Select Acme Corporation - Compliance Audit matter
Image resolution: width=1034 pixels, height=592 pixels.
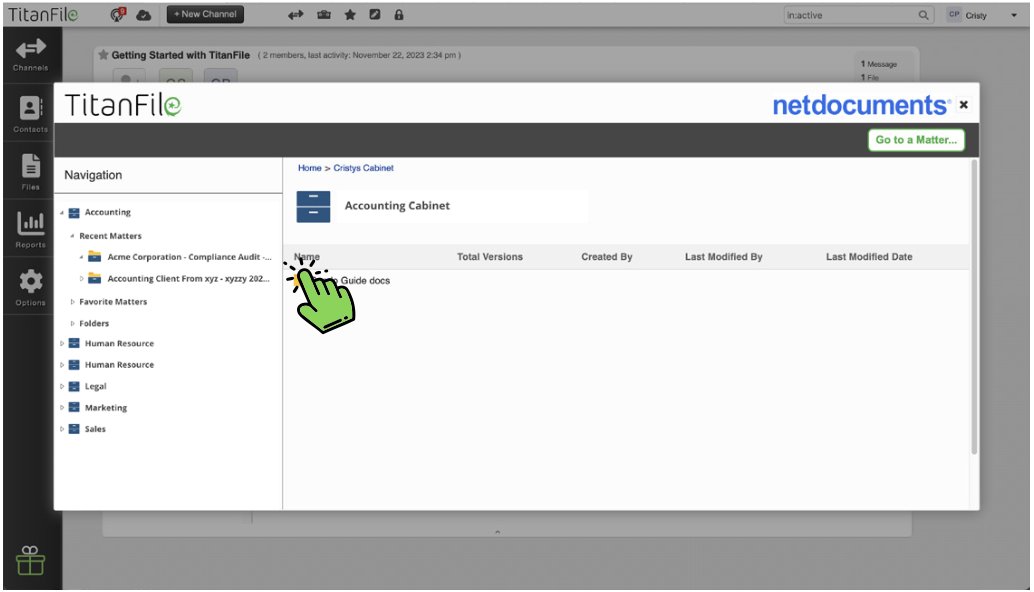point(189,257)
